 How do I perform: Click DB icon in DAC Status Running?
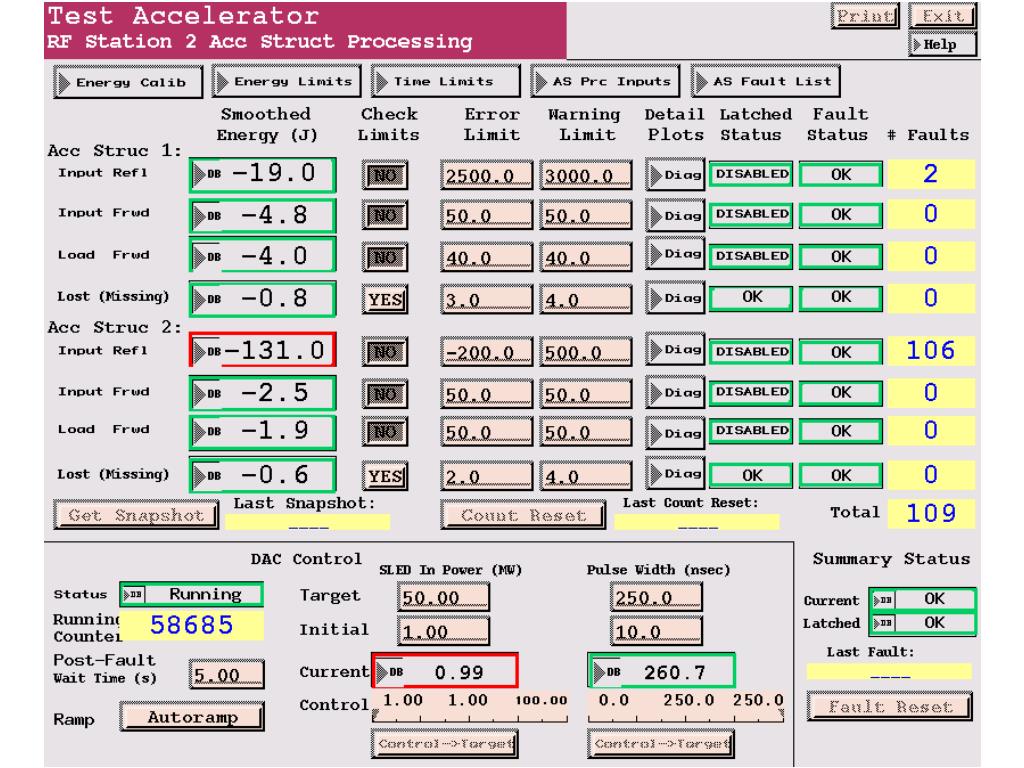(x=133, y=594)
